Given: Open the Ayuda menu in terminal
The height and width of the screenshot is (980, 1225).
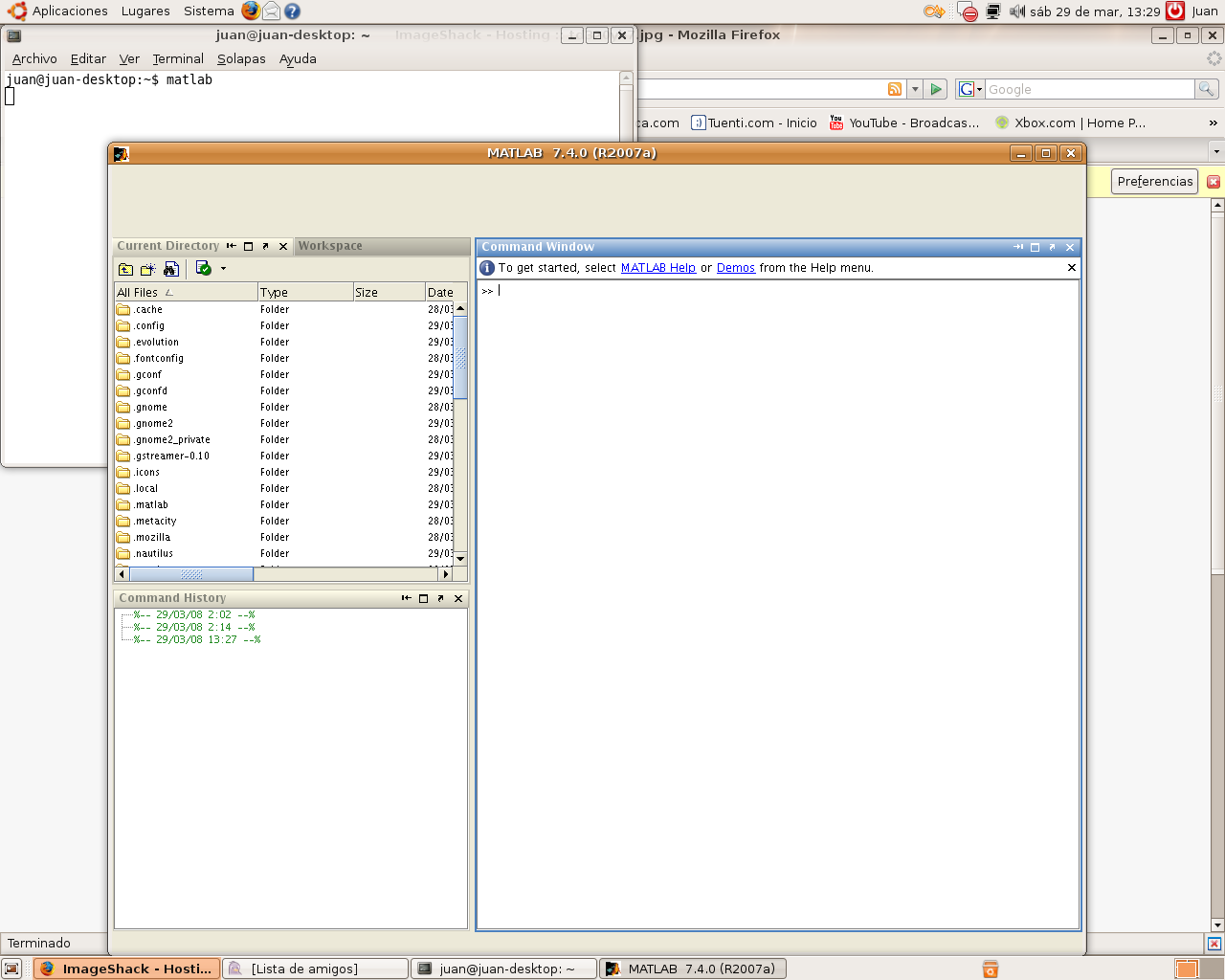Looking at the screenshot, I should (298, 59).
